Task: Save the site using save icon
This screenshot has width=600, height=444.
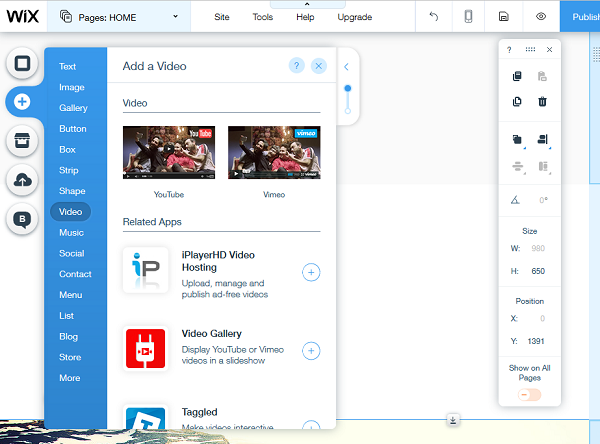Action: (504, 16)
